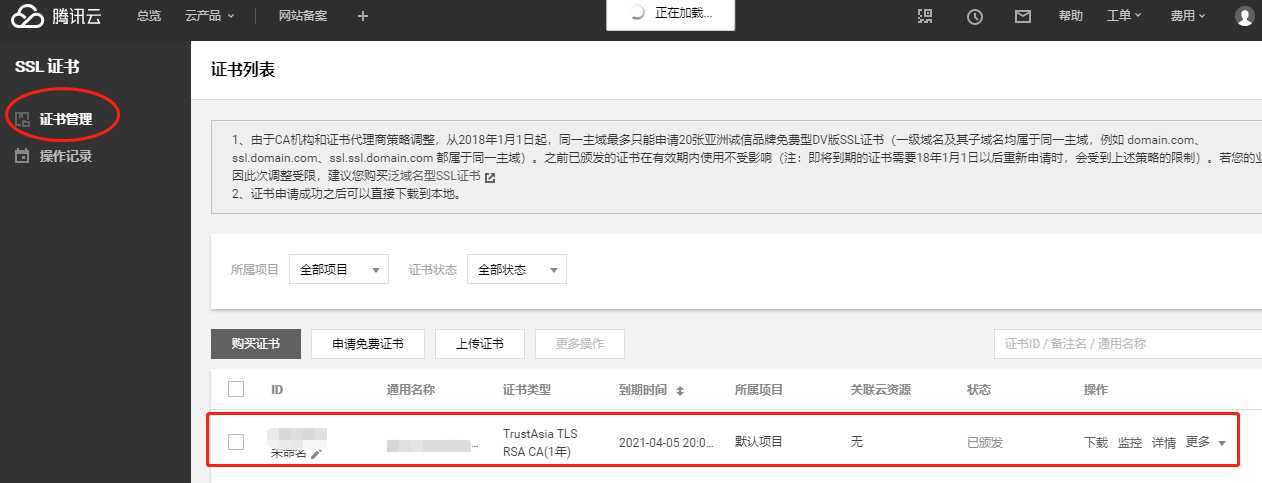1262x483 pixels.
Task: Click the Tencent Cloud logo
Action: (57, 16)
